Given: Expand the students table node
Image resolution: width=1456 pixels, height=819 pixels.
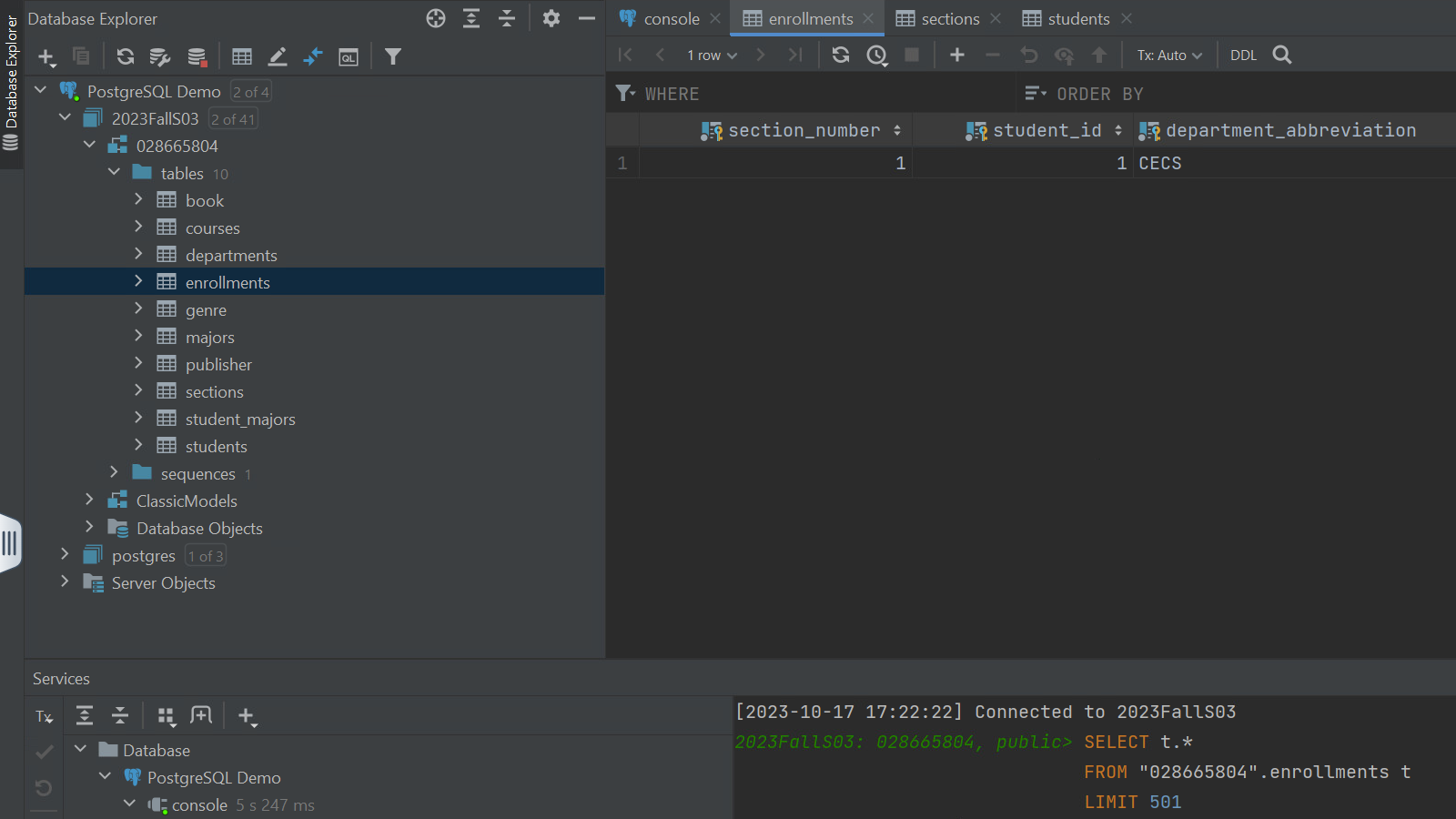Looking at the screenshot, I should point(138,446).
